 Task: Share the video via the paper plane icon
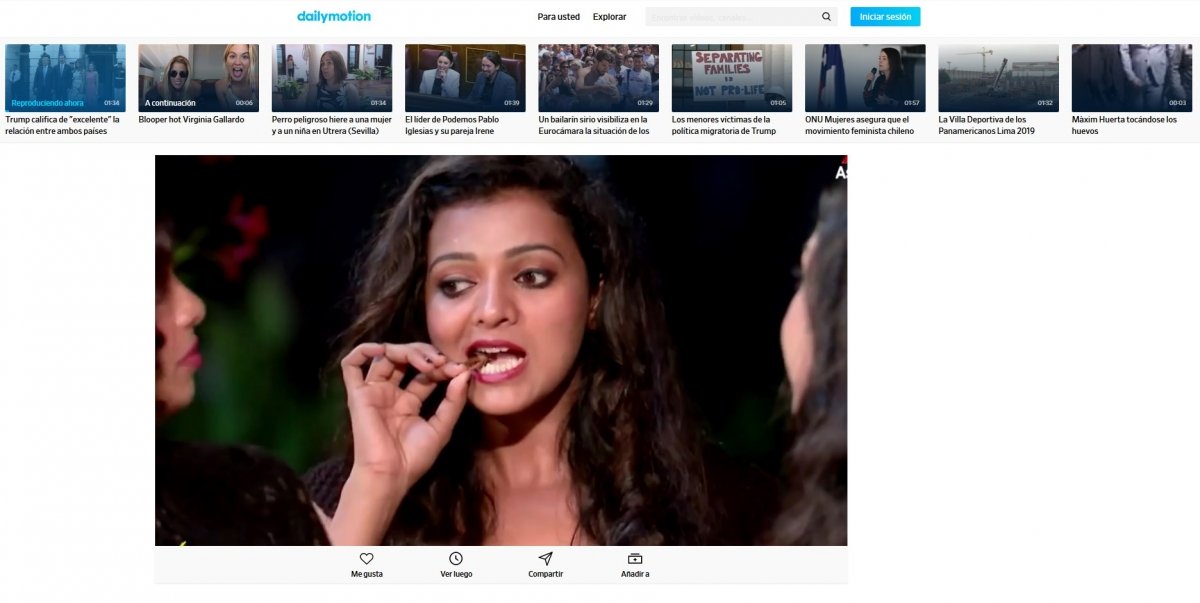[x=545, y=559]
